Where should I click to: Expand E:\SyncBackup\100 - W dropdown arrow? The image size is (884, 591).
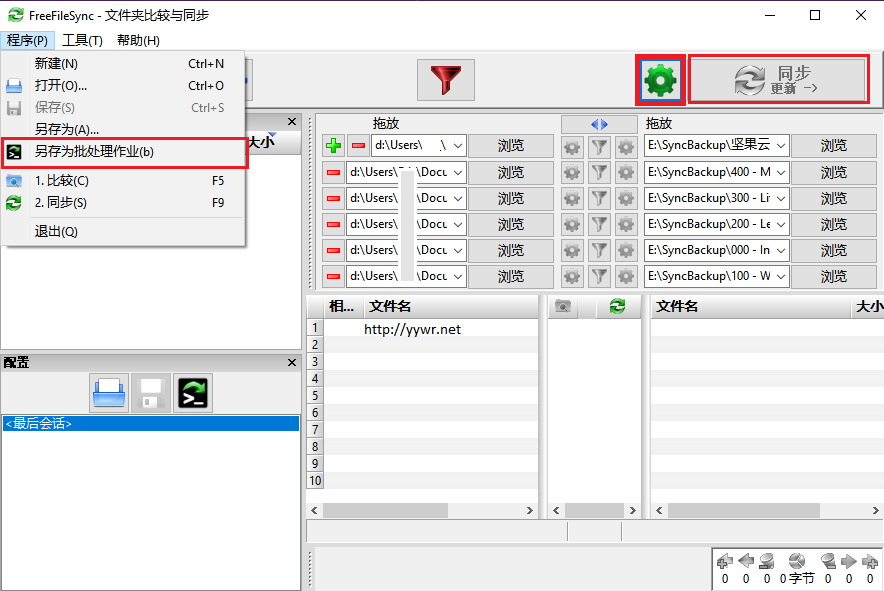click(x=781, y=276)
